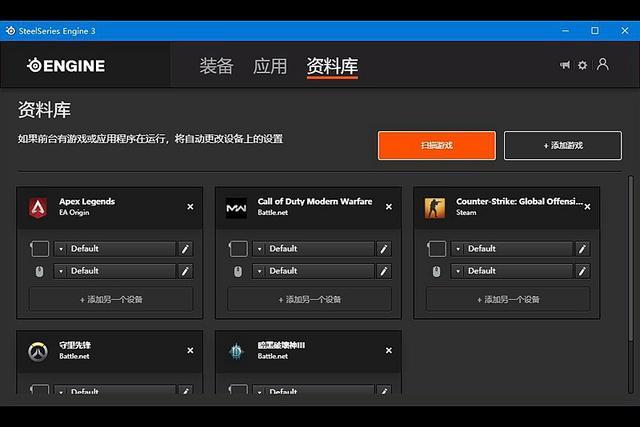
Task: Edit Apex Legends mouse config with pencil
Action: (185, 271)
